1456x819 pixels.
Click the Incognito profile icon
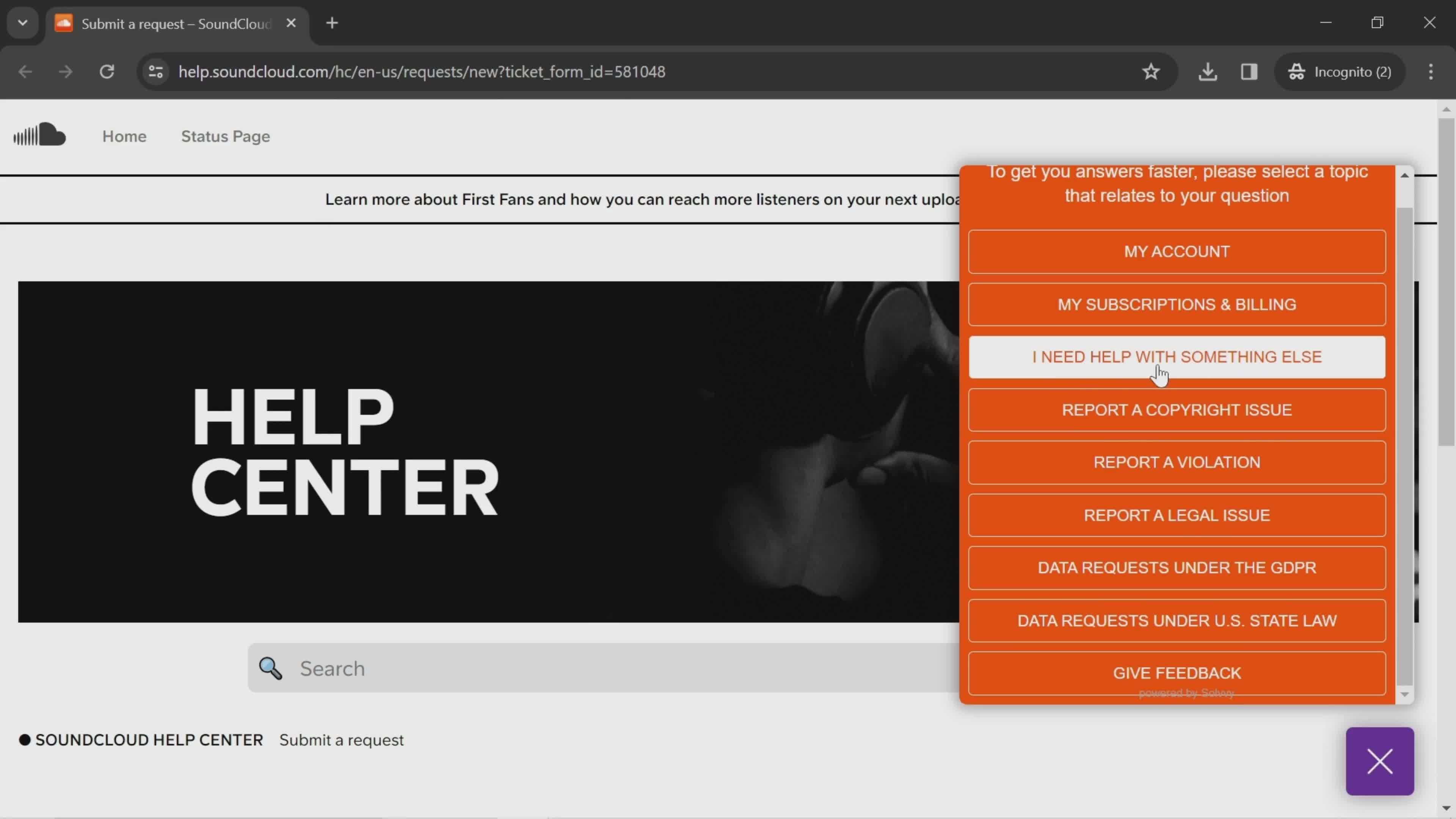[1298, 71]
